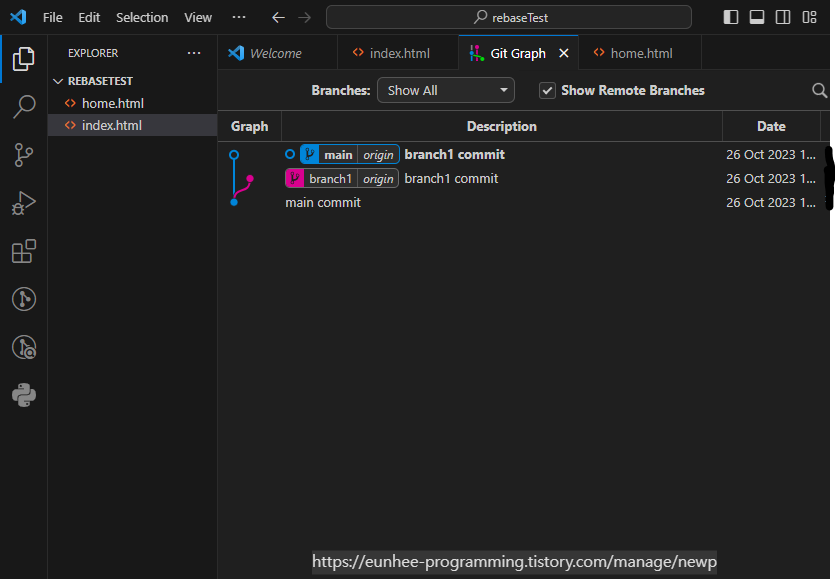Open the Extensions view

pyautogui.click(x=23, y=251)
